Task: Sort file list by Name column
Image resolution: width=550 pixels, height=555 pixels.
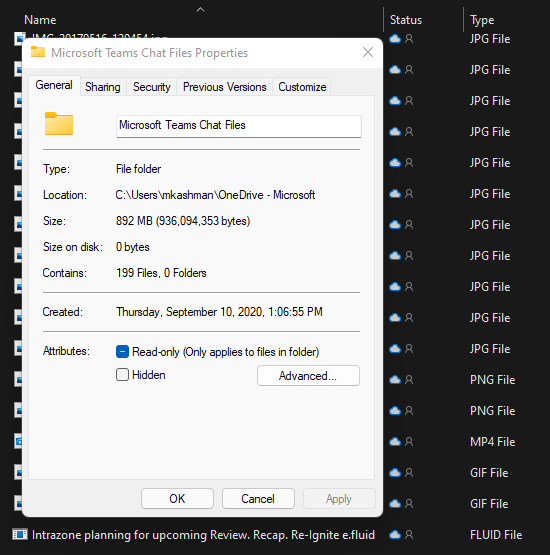Action: tap(40, 20)
